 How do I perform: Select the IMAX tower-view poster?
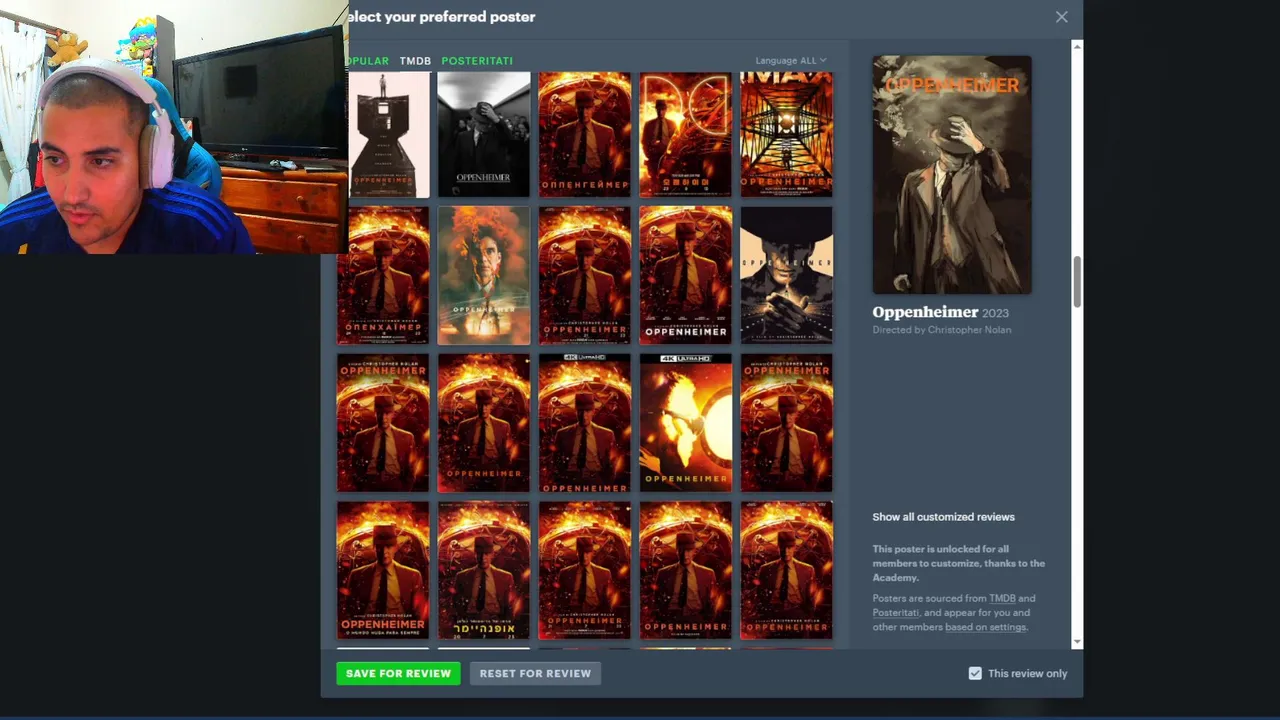pos(786,134)
